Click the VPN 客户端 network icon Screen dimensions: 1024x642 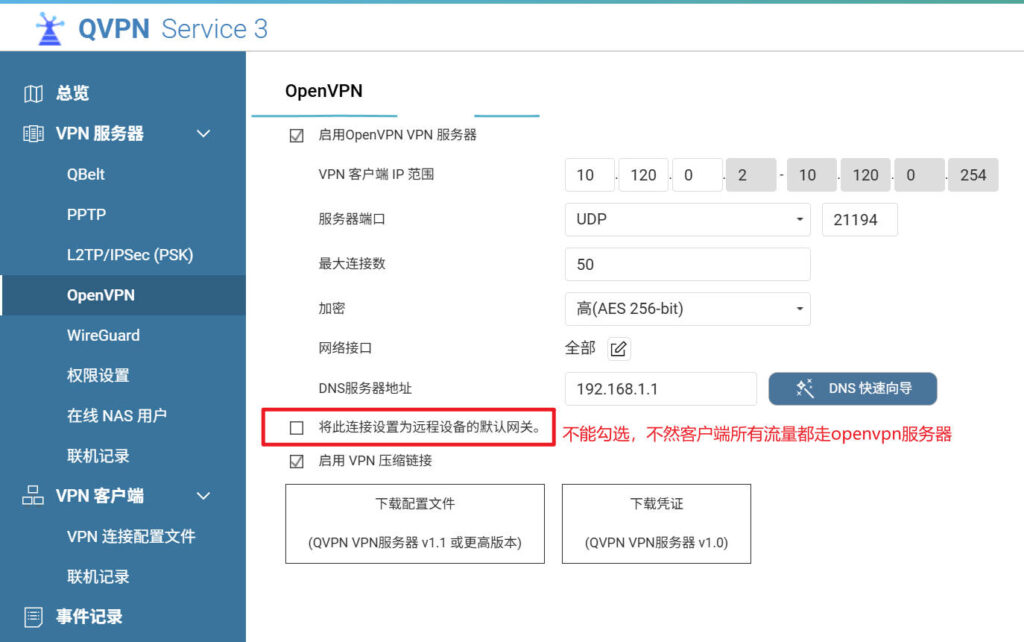(x=33, y=496)
